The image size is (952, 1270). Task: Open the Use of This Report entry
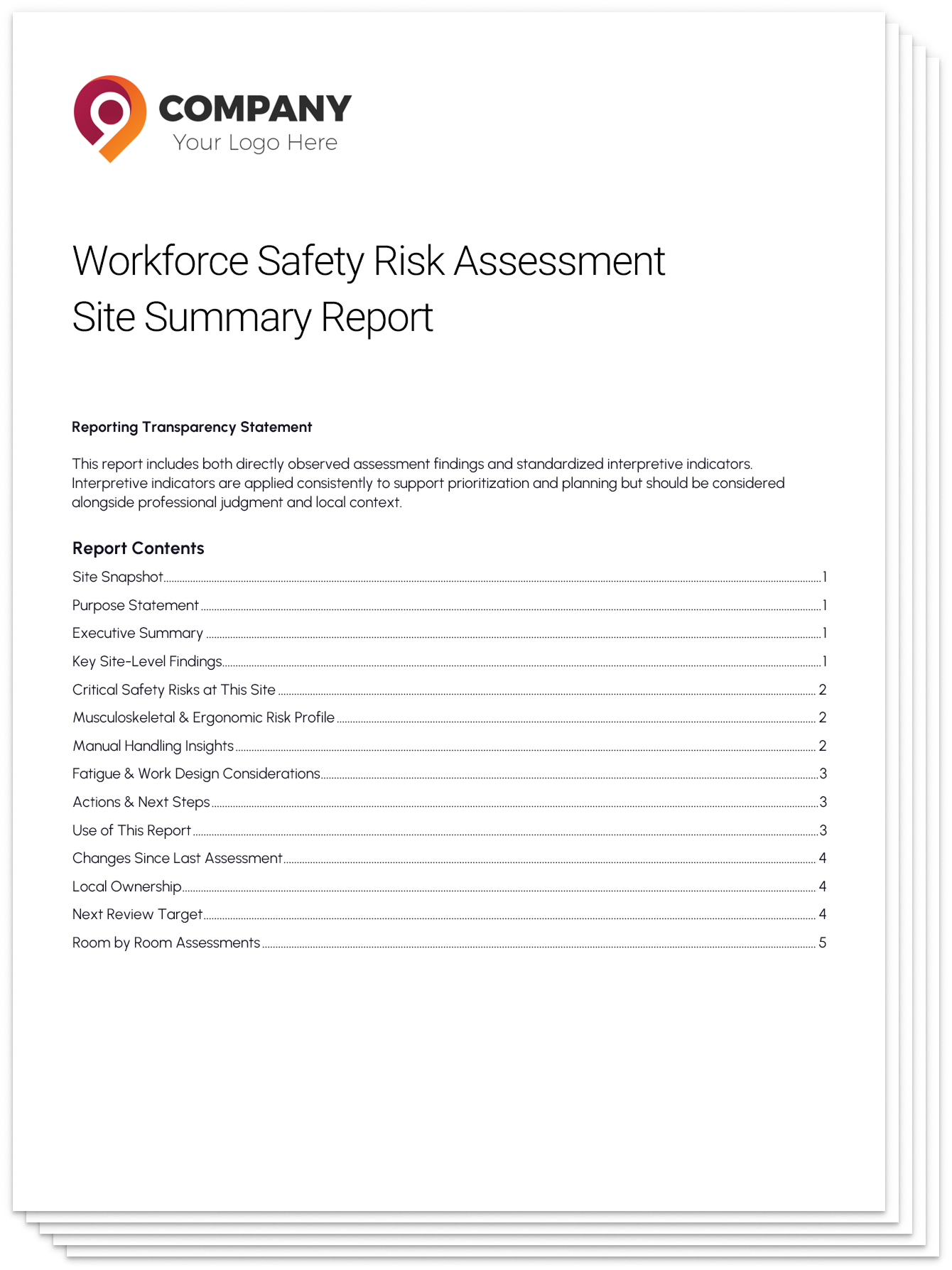click(131, 830)
